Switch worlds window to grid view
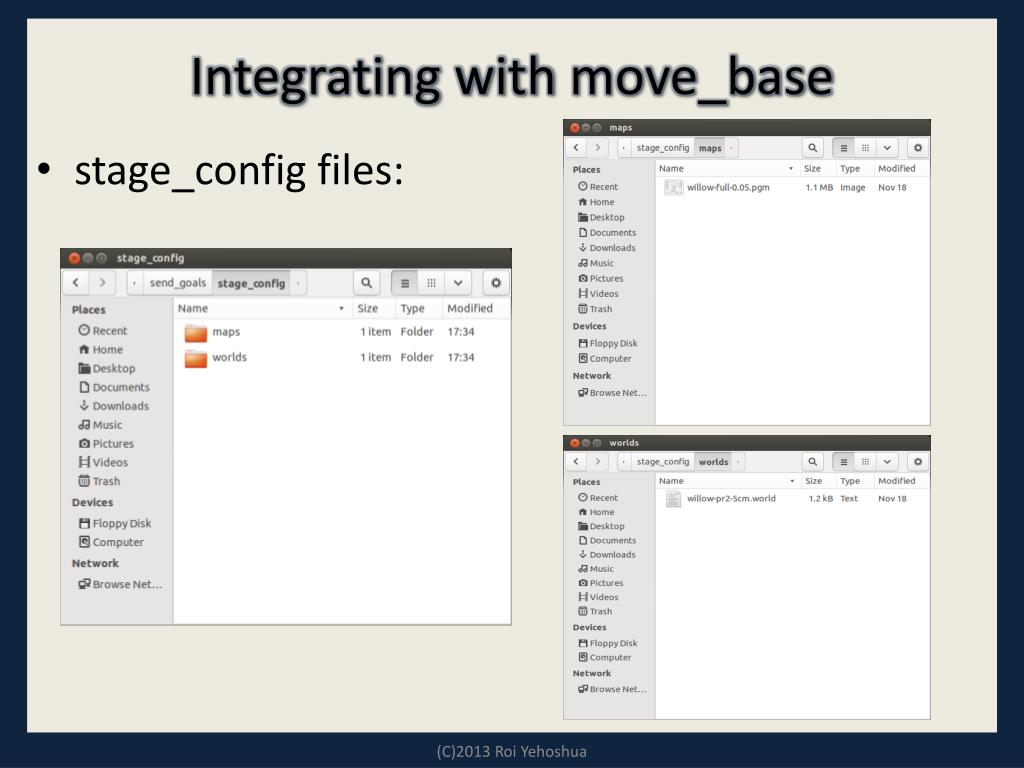1024x768 pixels. 865,462
